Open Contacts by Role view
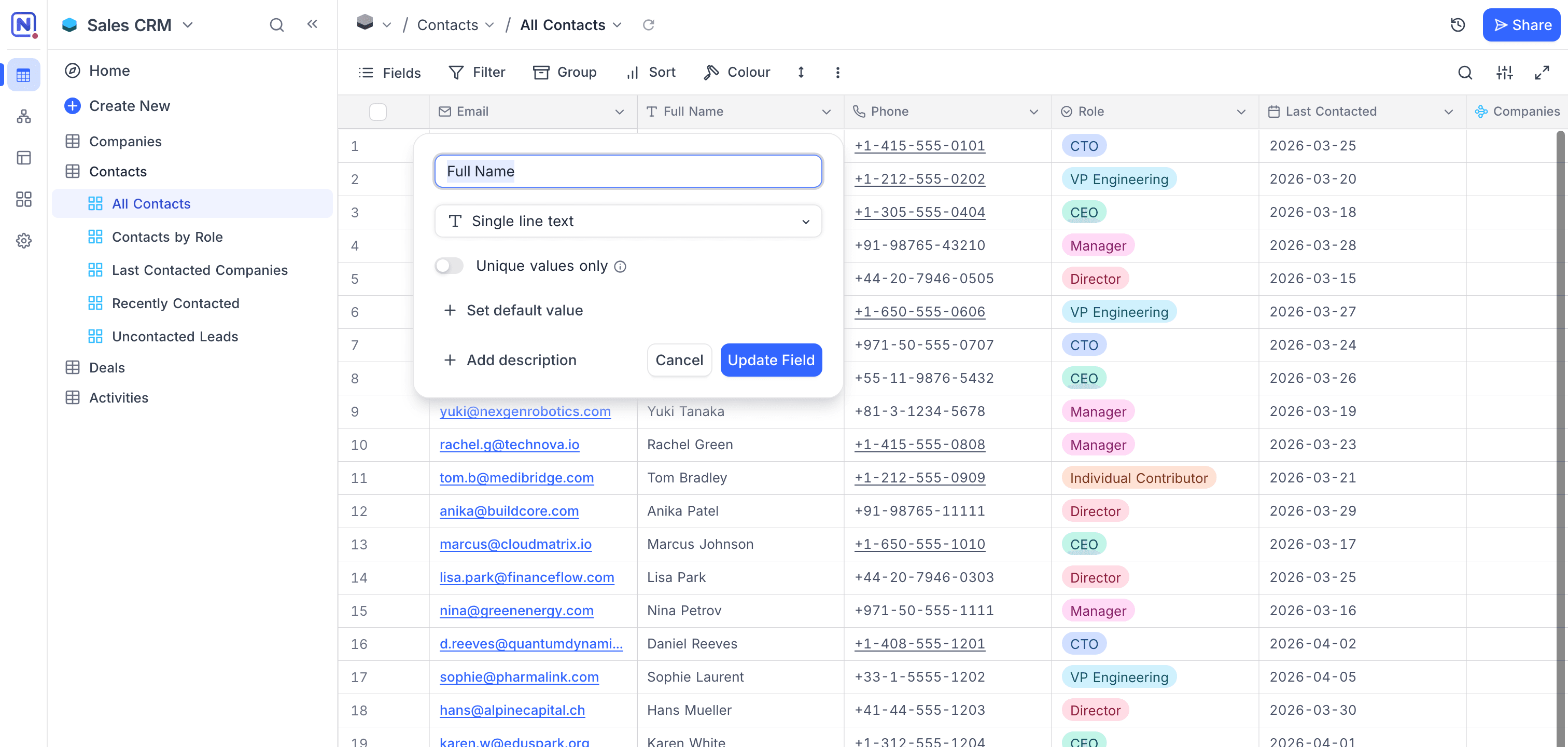The width and height of the screenshot is (1568, 747). pyautogui.click(x=167, y=237)
